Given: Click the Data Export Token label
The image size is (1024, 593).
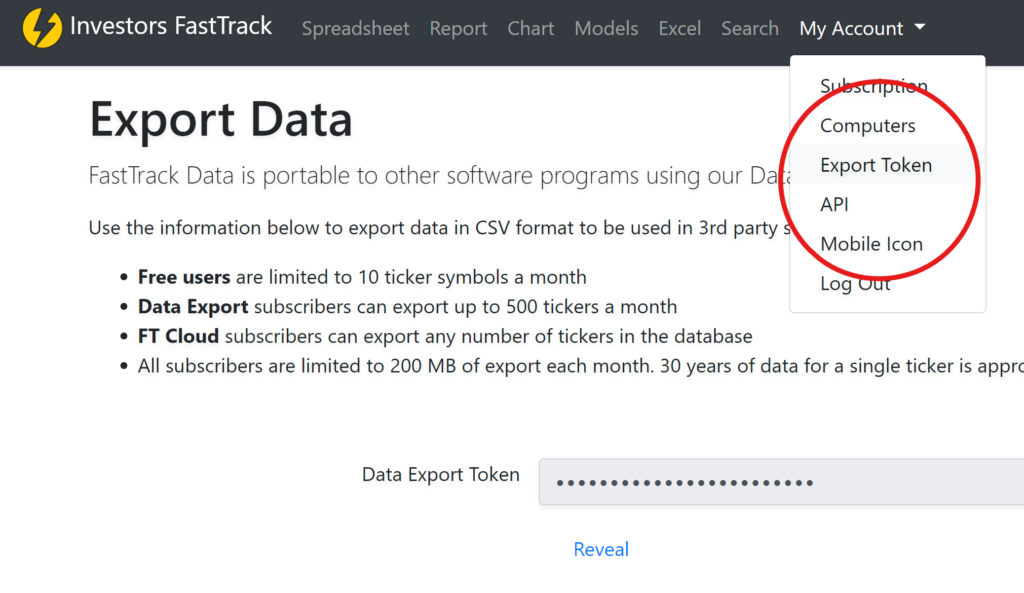Looking at the screenshot, I should click(x=440, y=474).
